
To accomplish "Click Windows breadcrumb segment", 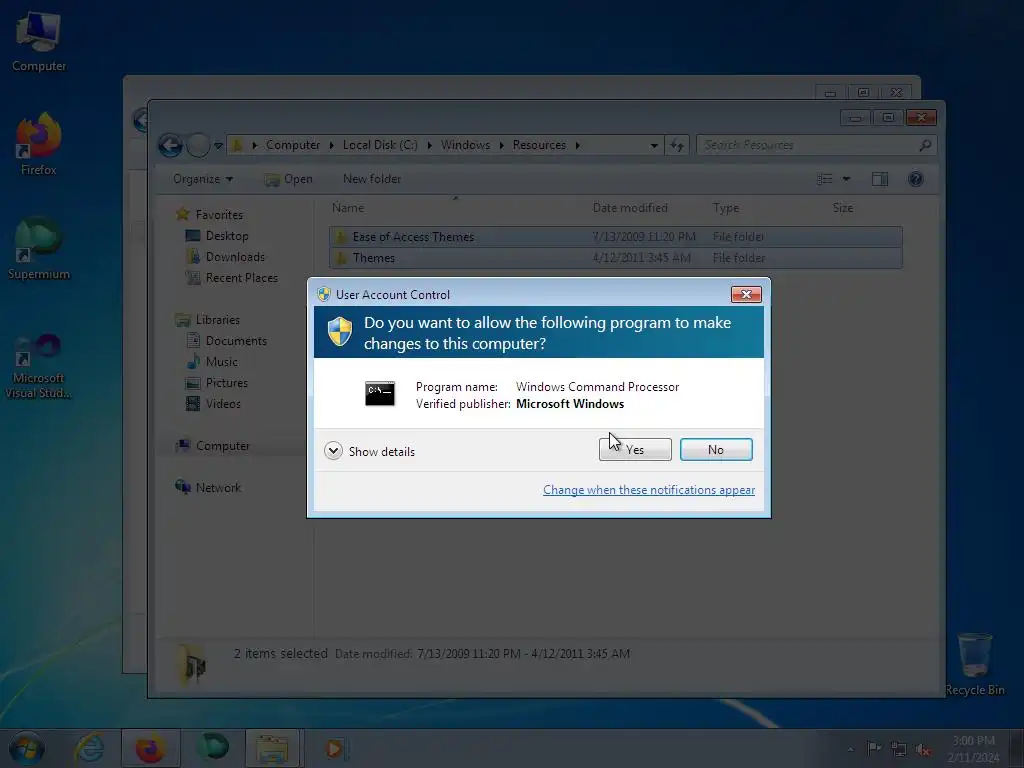I will point(465,145).
